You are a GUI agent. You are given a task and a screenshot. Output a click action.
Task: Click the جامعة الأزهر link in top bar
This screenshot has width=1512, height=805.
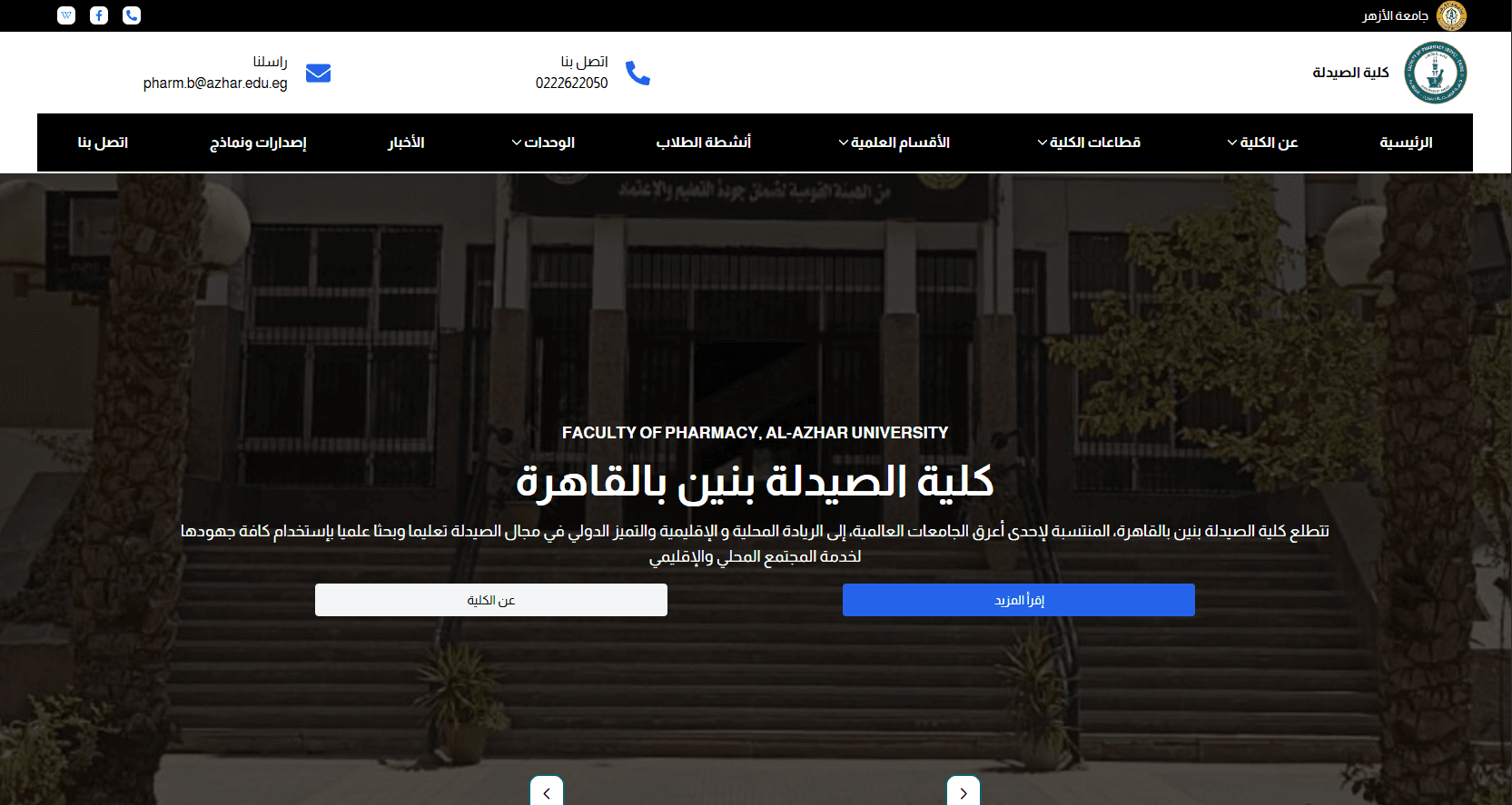(1395, 15)
